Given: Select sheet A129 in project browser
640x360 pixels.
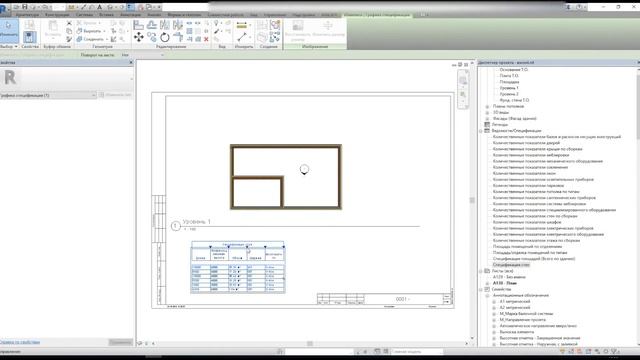Looking at the screenshot, I should click(509, 277).
